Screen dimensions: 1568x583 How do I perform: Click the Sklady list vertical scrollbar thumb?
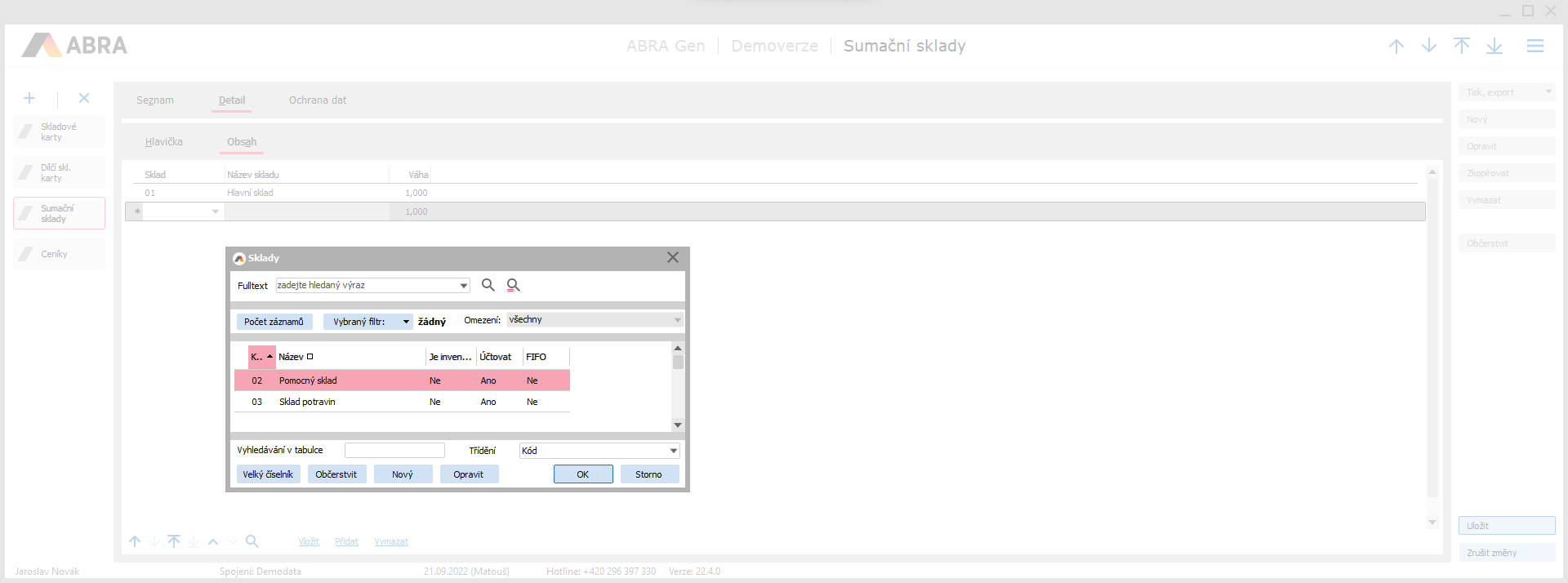click(x=678, y=362)
